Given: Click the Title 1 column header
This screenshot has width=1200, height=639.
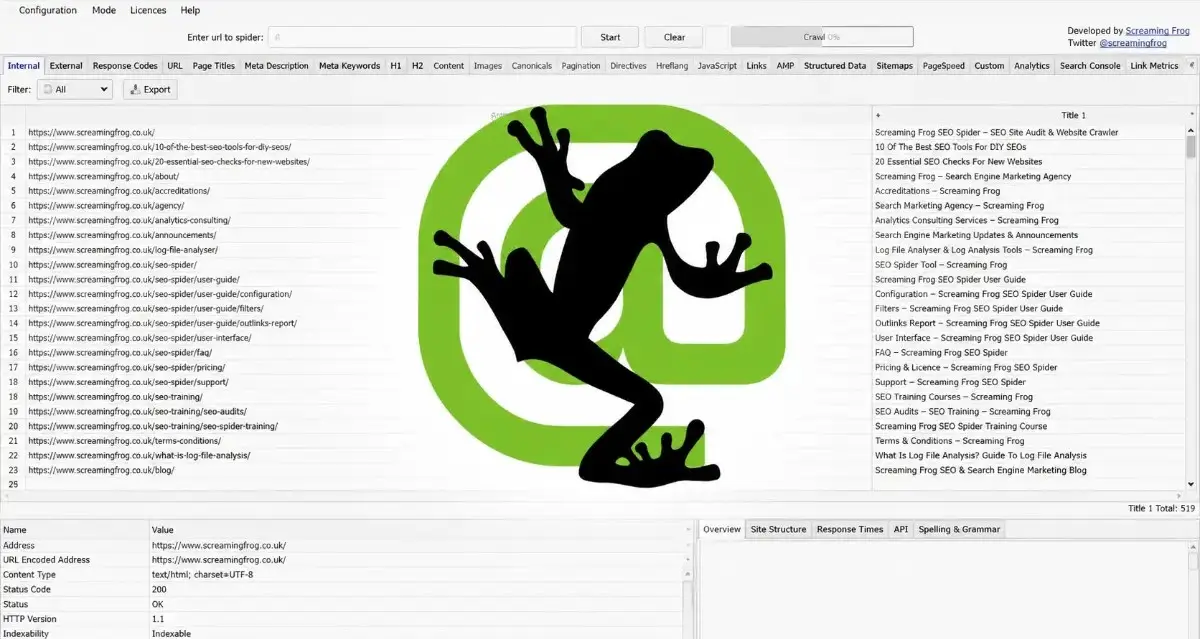Looking at the screenshot, I should [x=1073, y=115].
